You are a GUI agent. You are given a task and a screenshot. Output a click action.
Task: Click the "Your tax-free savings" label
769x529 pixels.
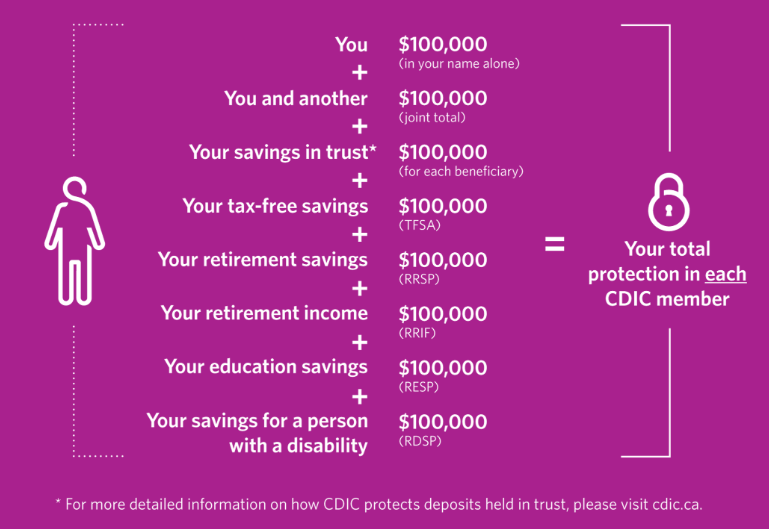275,206
